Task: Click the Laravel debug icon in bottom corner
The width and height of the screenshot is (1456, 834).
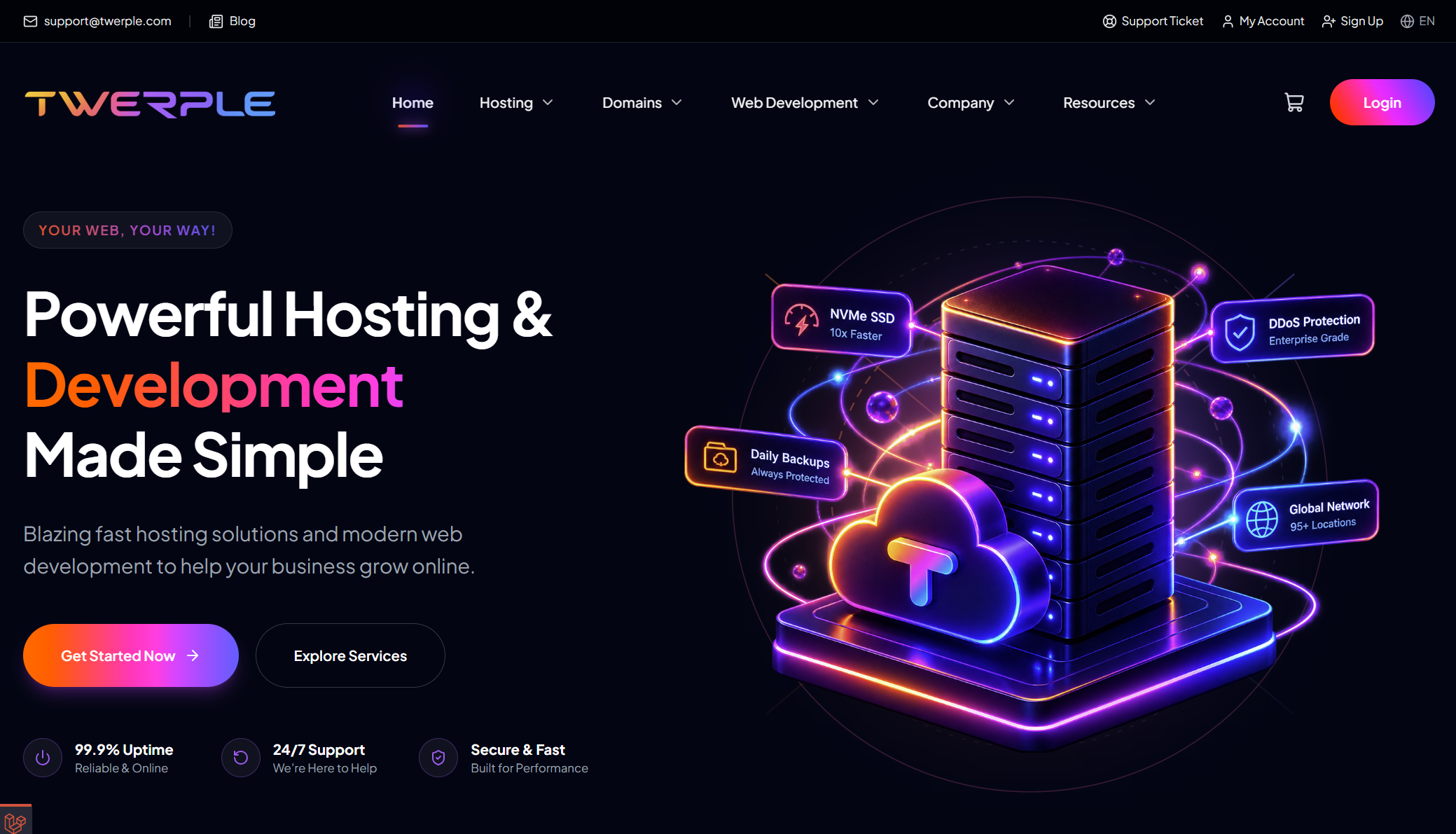Action: click(15, 821)
